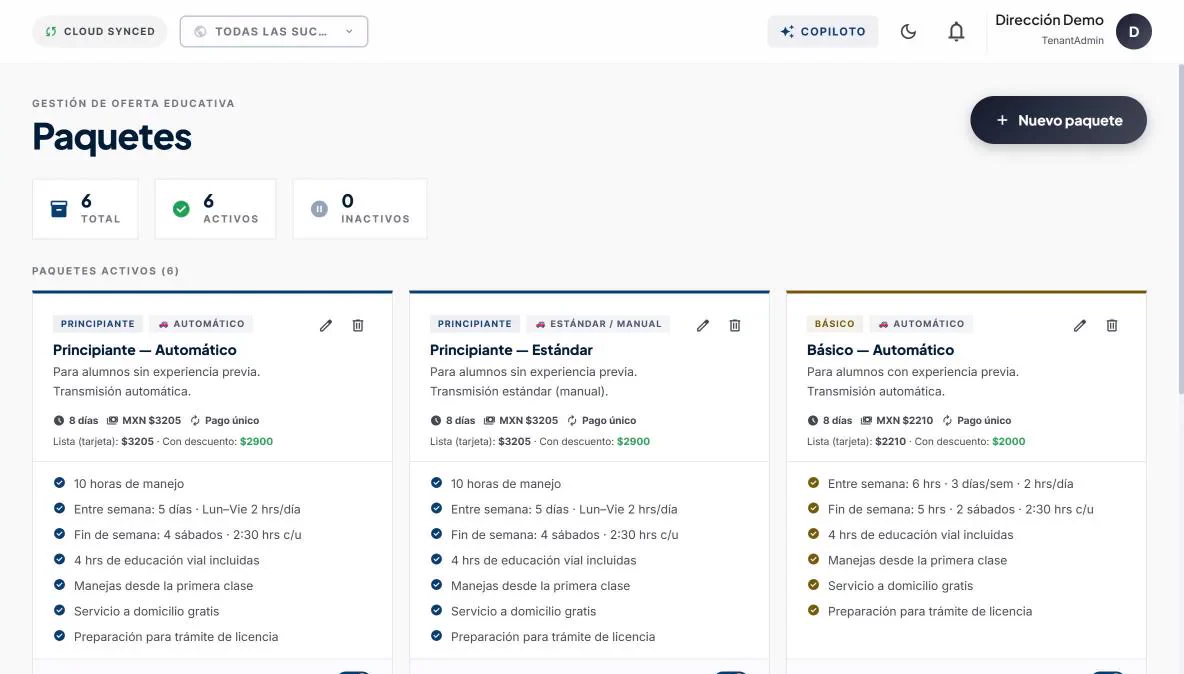Image resolution: width=1184 pixels, height=674 pixels.
Task: Click 'Fin de semana: 5 hrs' feature line
Action: pyautogui.click(x=960, y=509)
